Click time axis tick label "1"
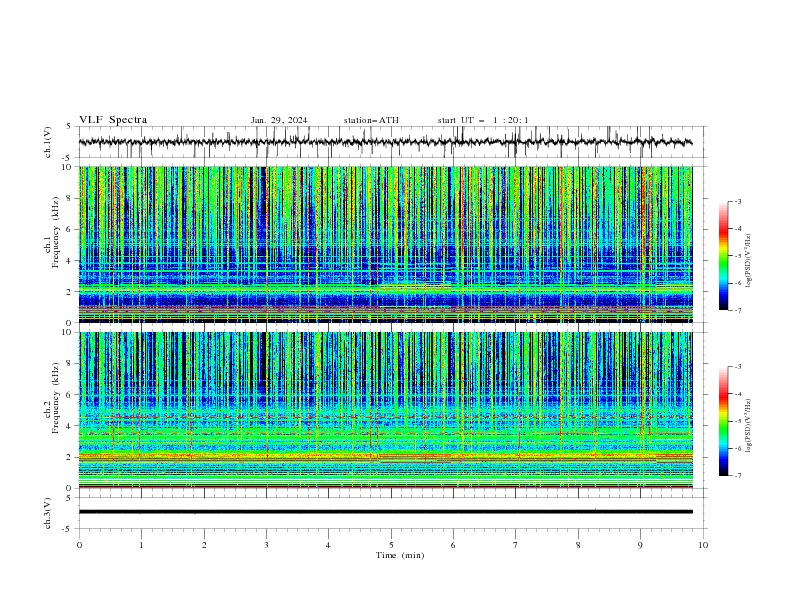792x612 pixels. 141,545
